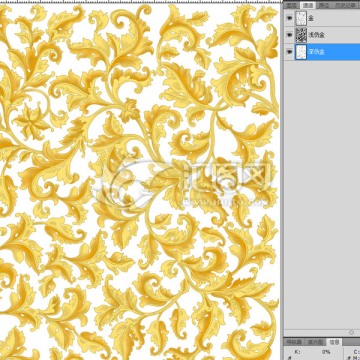Click the 深色金 channel thumbnail
The width and height of the screenshot is (360, 360).
coord(301,52)
